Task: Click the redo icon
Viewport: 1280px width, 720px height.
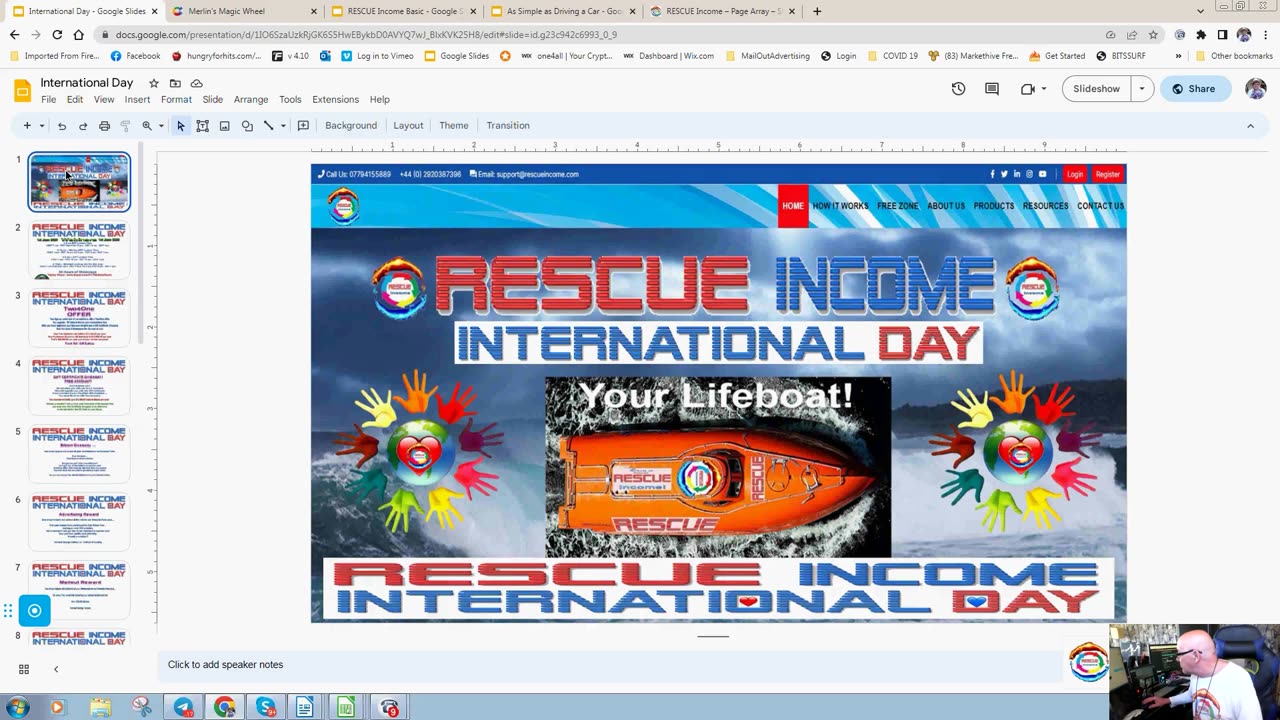Action: [x=83, y=126]
